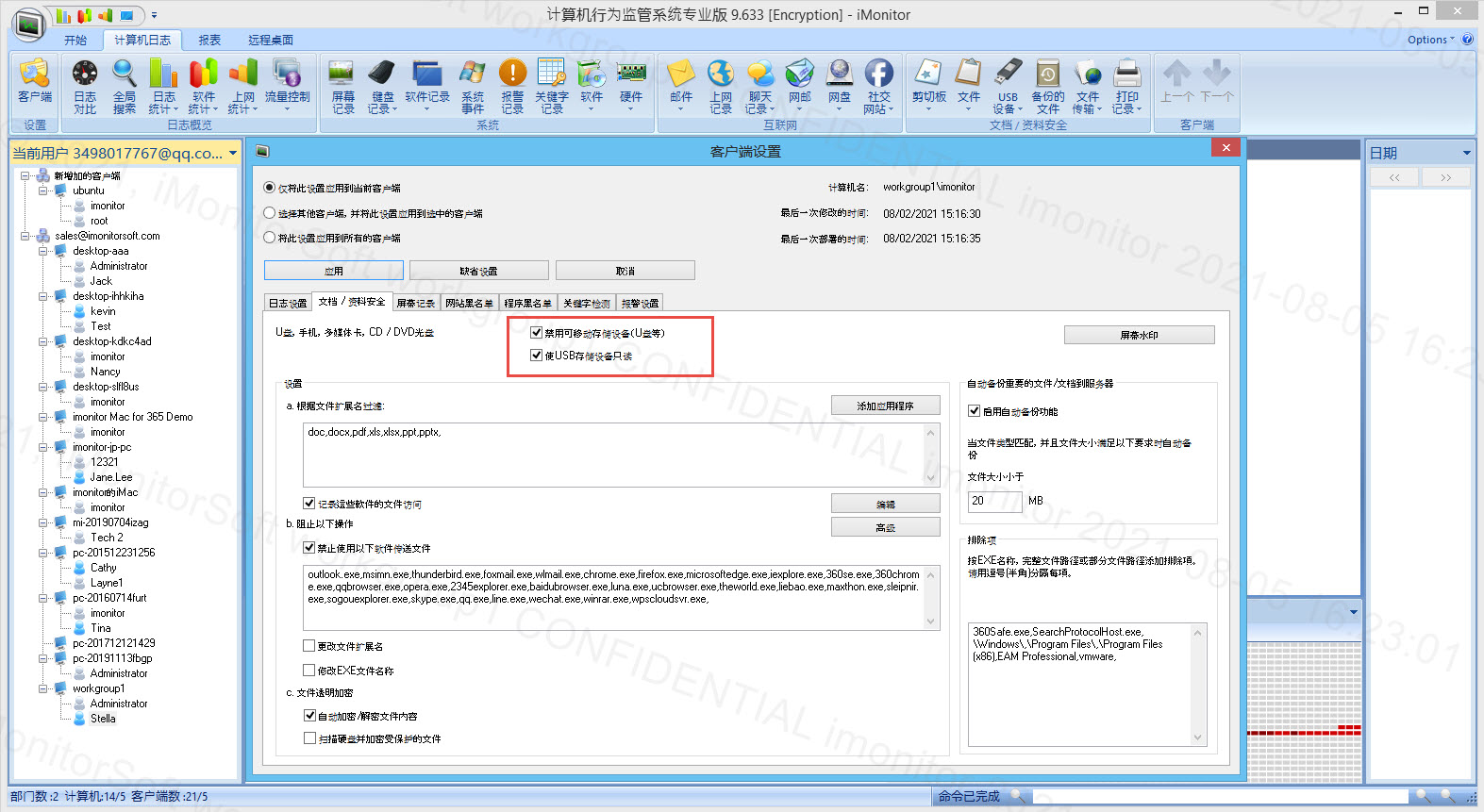Open the 报警记录 alert records
This screenshot has height=812, width=1484.
coord(512,85)
